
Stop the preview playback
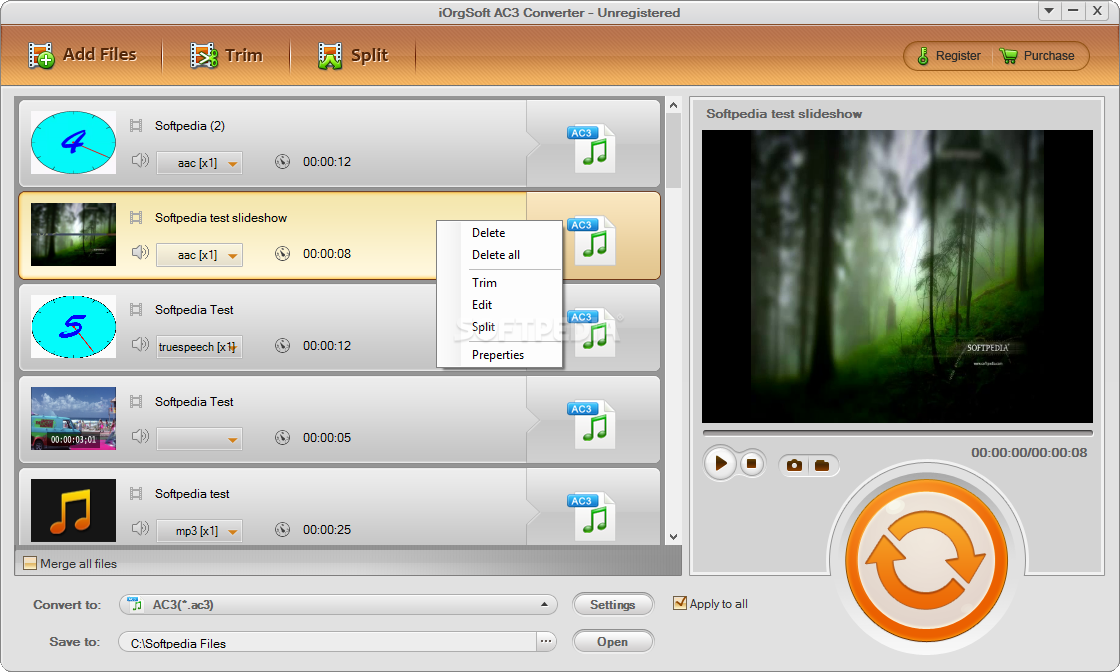(x=751, y=463)
